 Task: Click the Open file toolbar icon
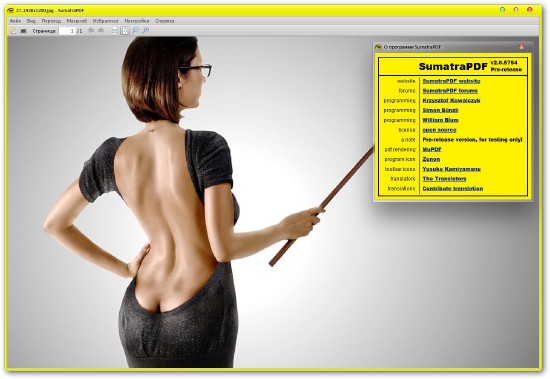pos(13,31)
